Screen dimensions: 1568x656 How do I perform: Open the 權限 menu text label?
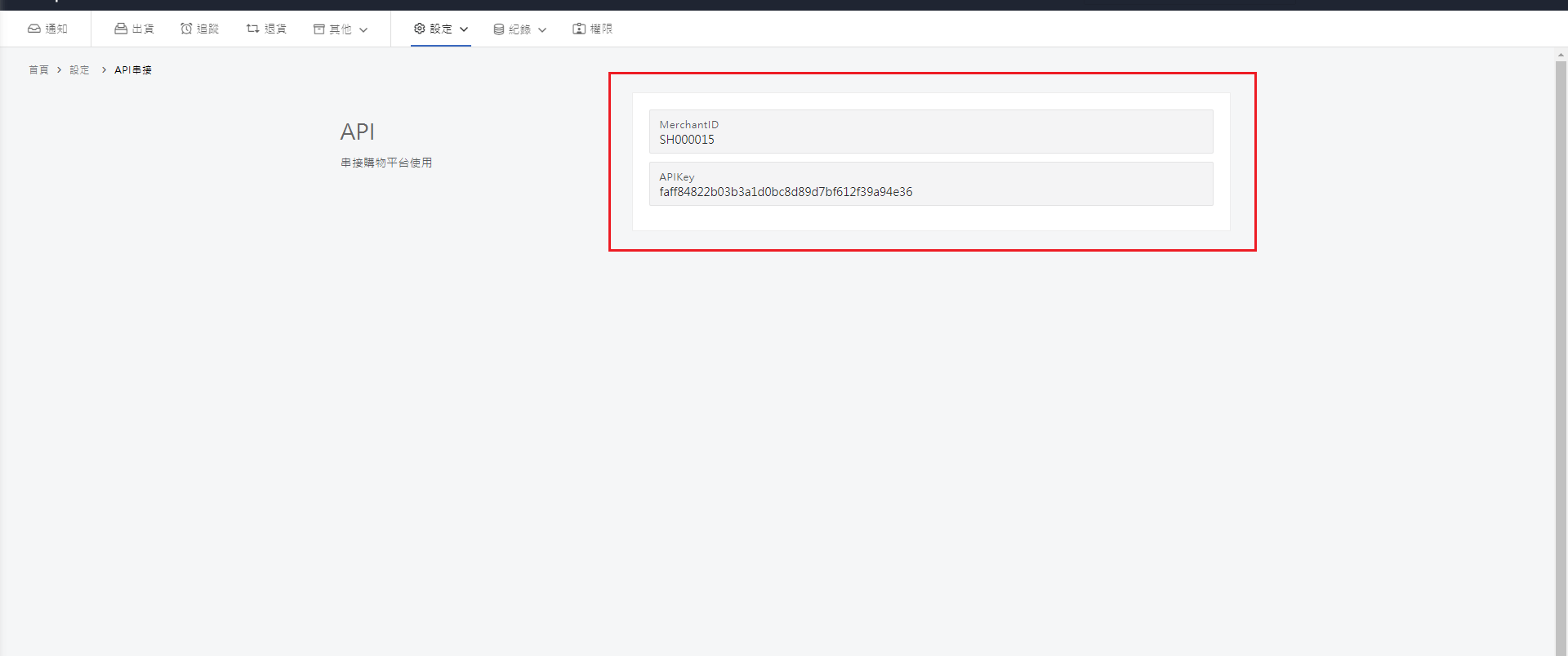point(601,29)
